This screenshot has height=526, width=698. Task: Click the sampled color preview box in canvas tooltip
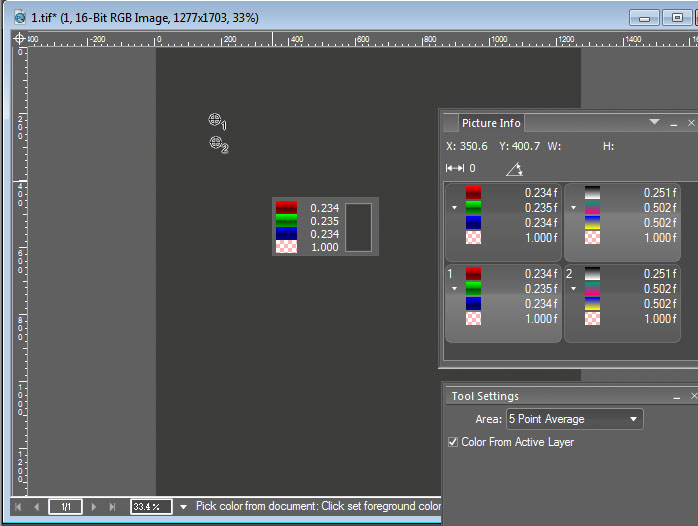358,227
